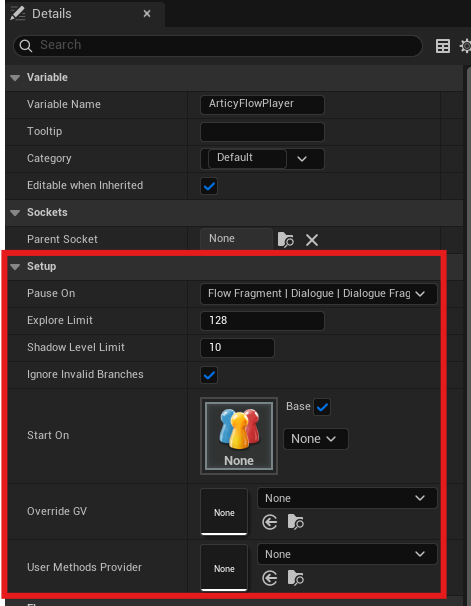This screenshot has height=606, width=471.
Task: Close the Details tab
Action: click(x=147, y=14)
